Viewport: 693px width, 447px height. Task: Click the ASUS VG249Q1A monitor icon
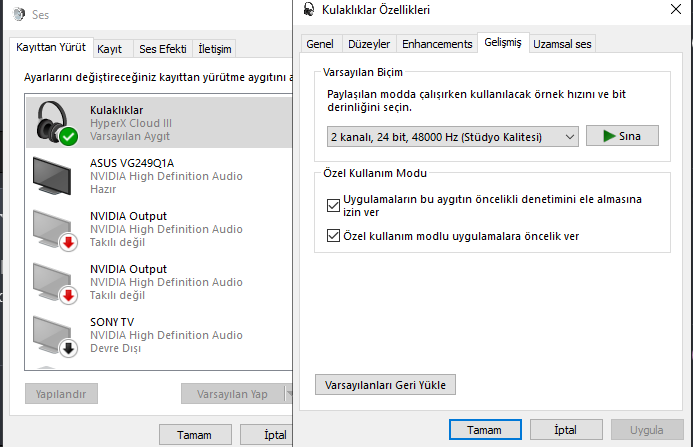click(x=55, y=175)
